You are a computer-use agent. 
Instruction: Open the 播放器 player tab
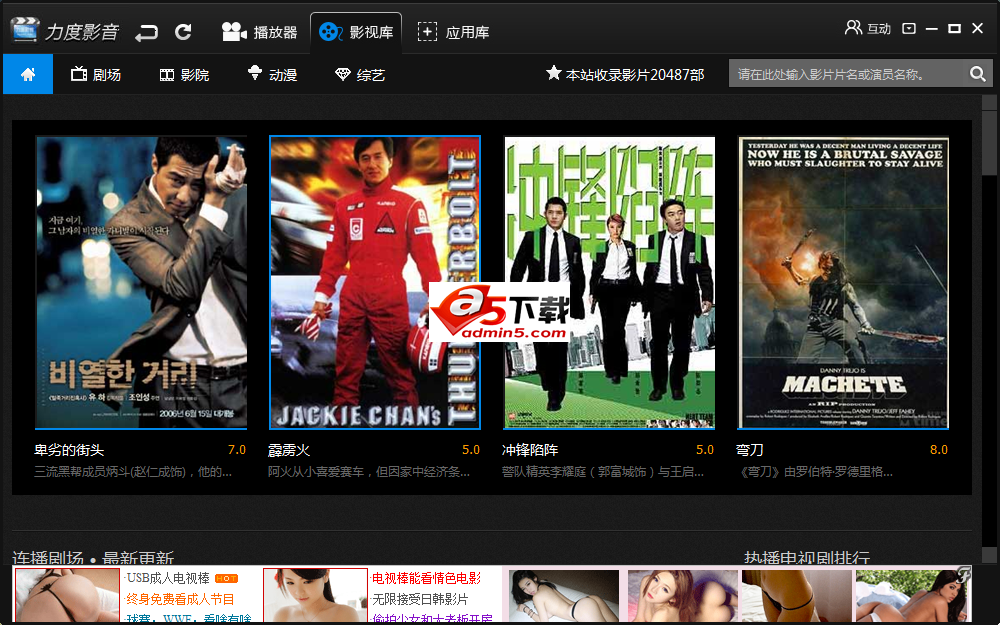point(260,32)
